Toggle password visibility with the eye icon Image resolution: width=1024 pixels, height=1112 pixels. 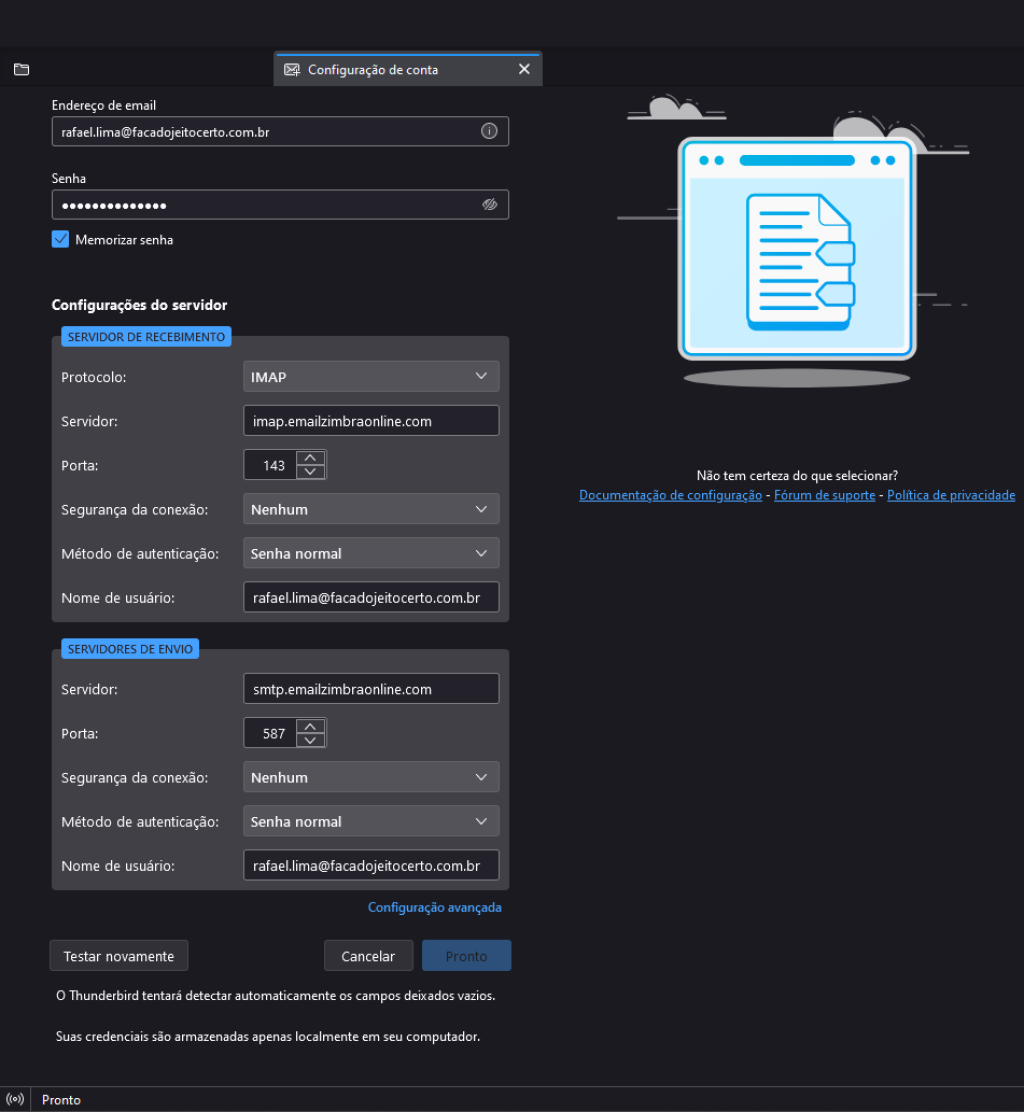489,205
